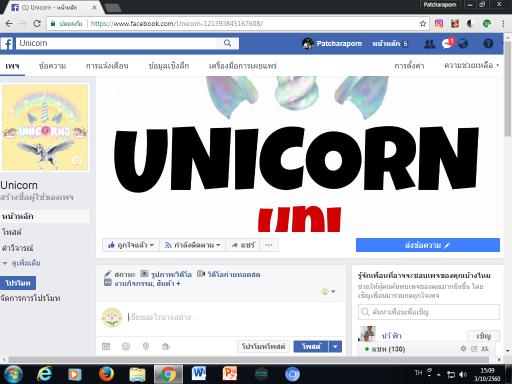Click the search magnifier icon
512x384 pixels.
coord(227,43)
